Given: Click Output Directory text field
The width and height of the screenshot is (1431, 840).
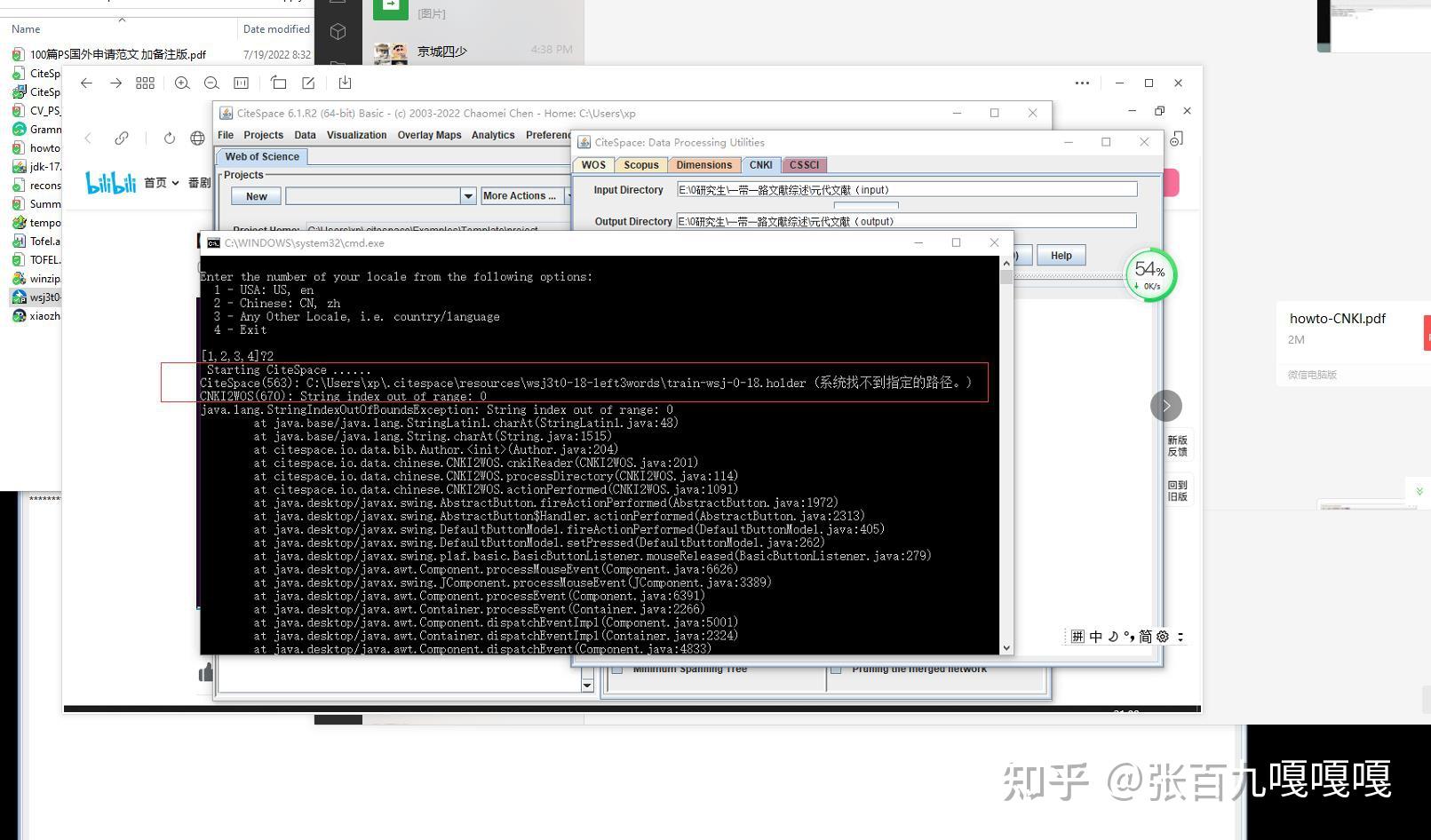Looking at the screenshot, I should tap(907, 221).
